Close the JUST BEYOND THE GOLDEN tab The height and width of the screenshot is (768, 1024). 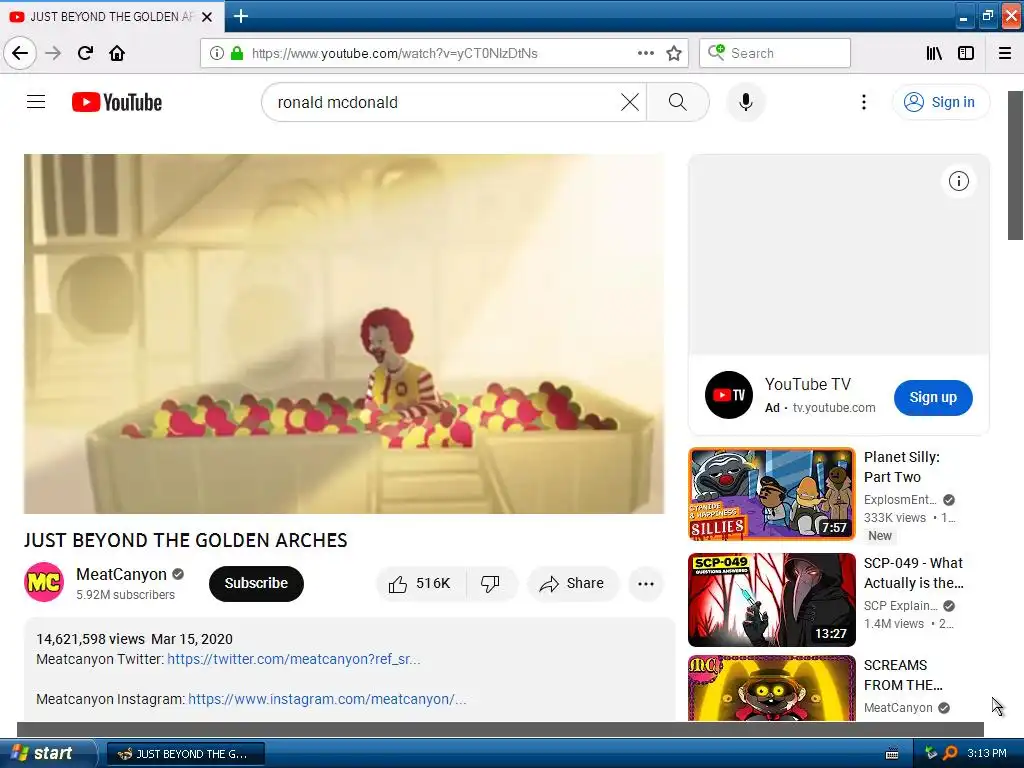pos(207,16)
